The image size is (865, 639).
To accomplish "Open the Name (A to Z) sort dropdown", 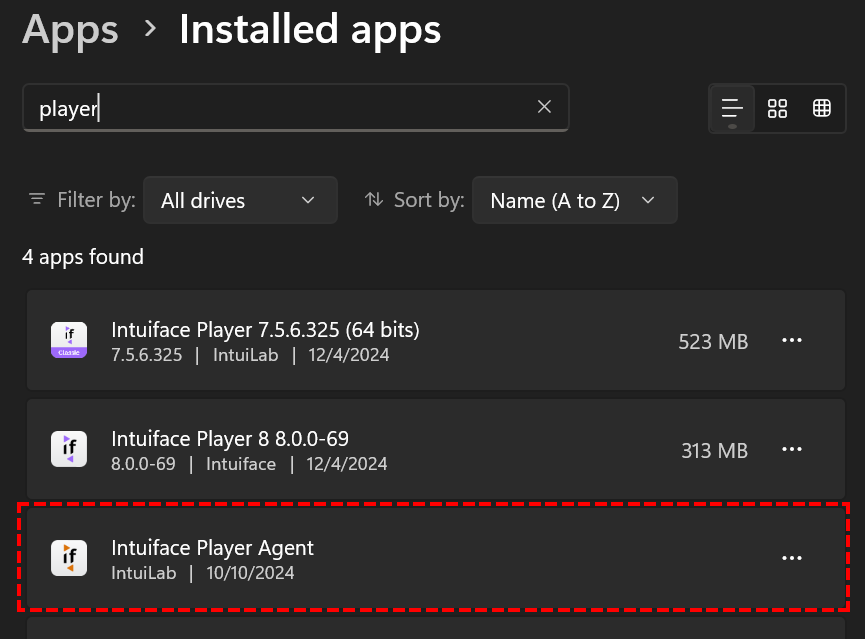I will tap(574, 200).
